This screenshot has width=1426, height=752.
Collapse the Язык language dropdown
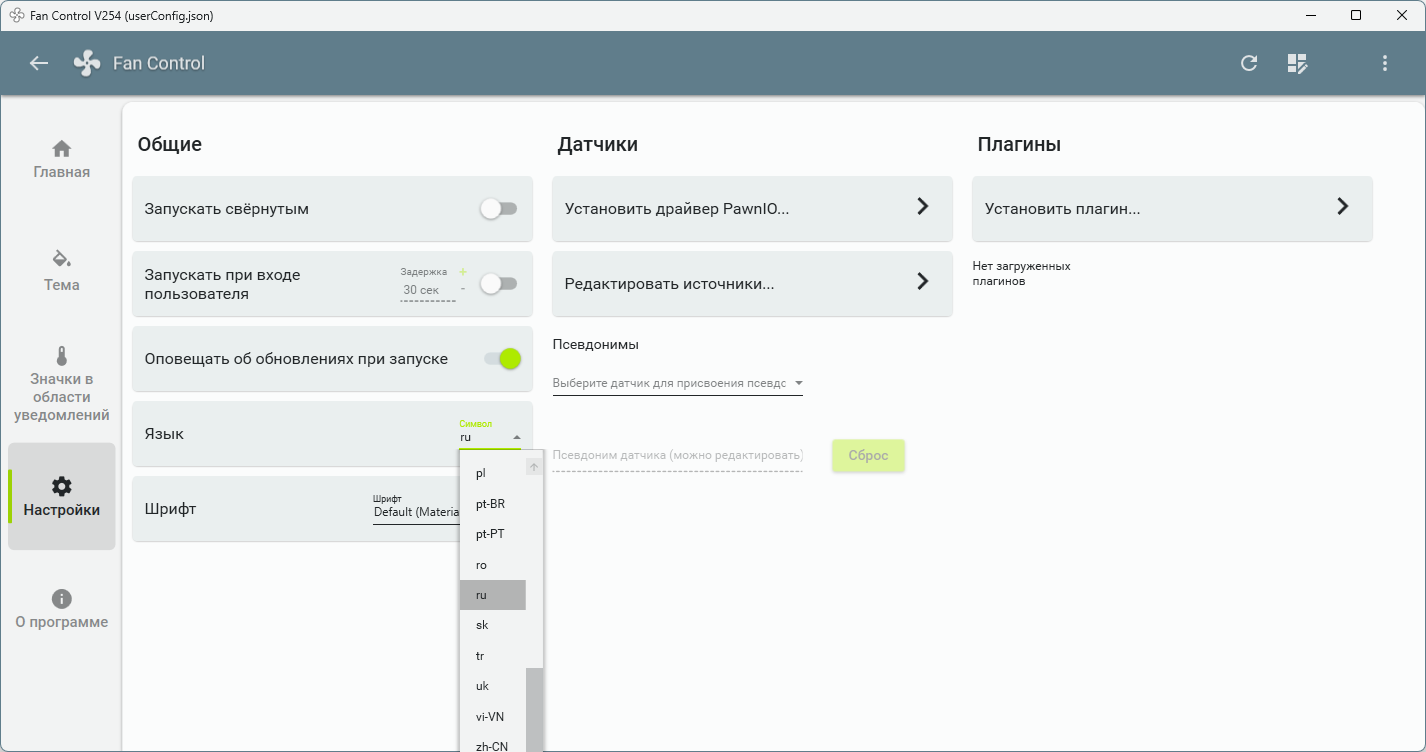pos(517,437)
